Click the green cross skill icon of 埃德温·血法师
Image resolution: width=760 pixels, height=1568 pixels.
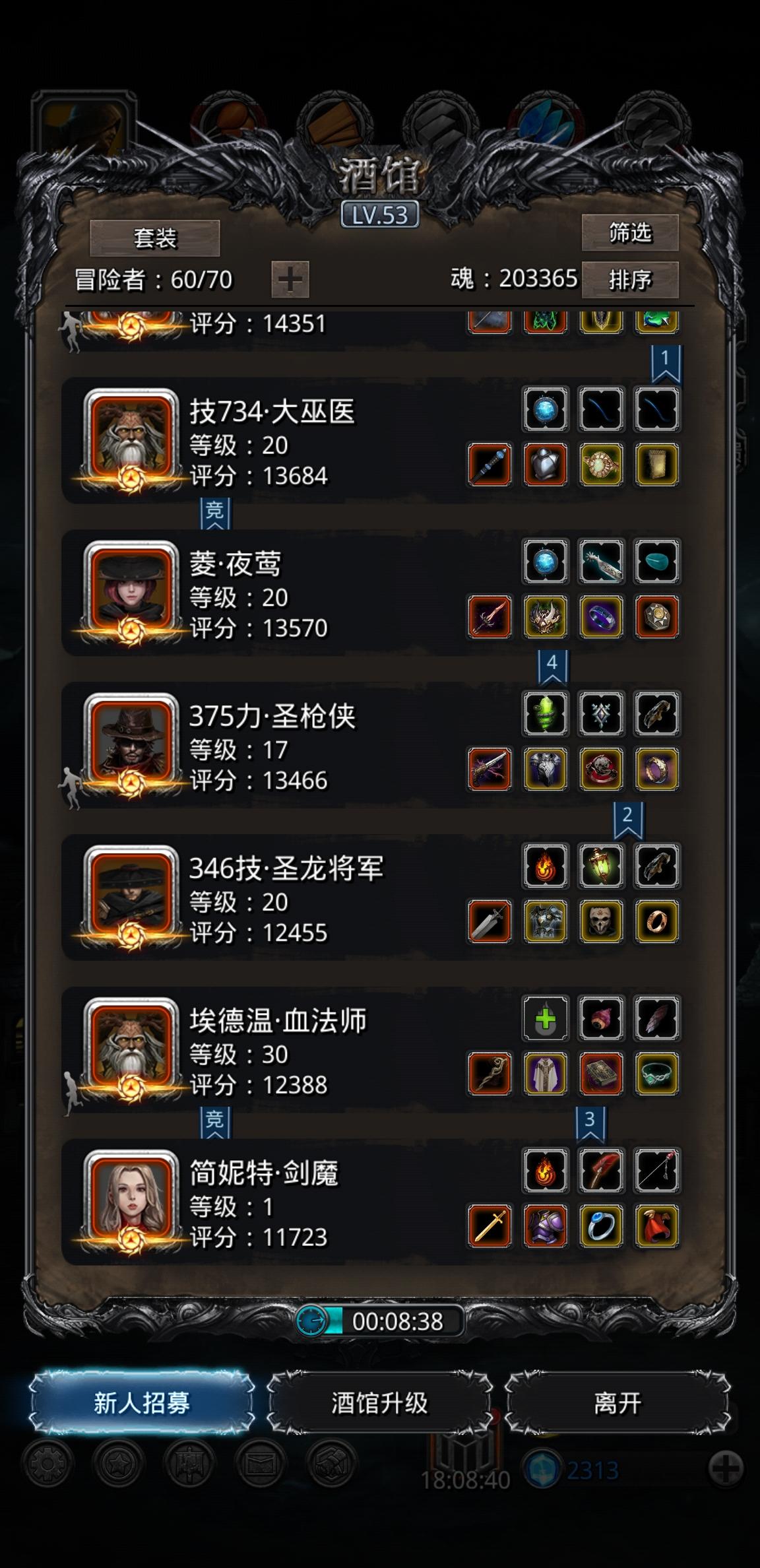545,1019
